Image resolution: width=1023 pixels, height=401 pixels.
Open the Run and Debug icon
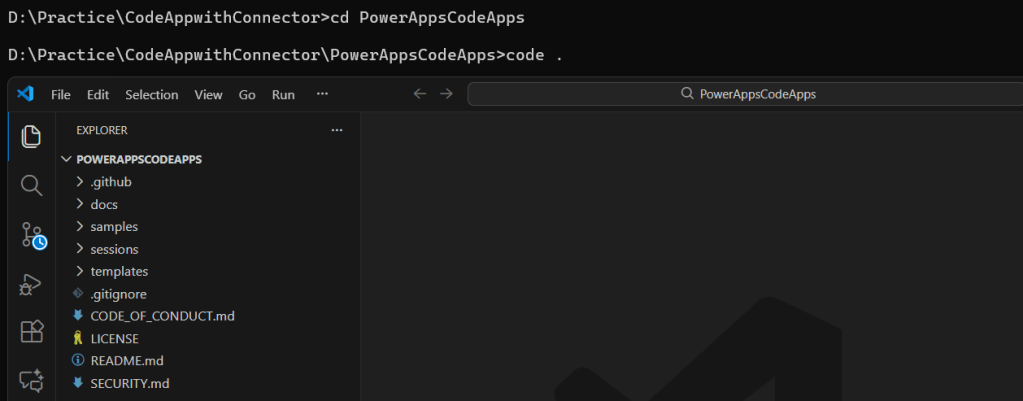tap(31, 284)
